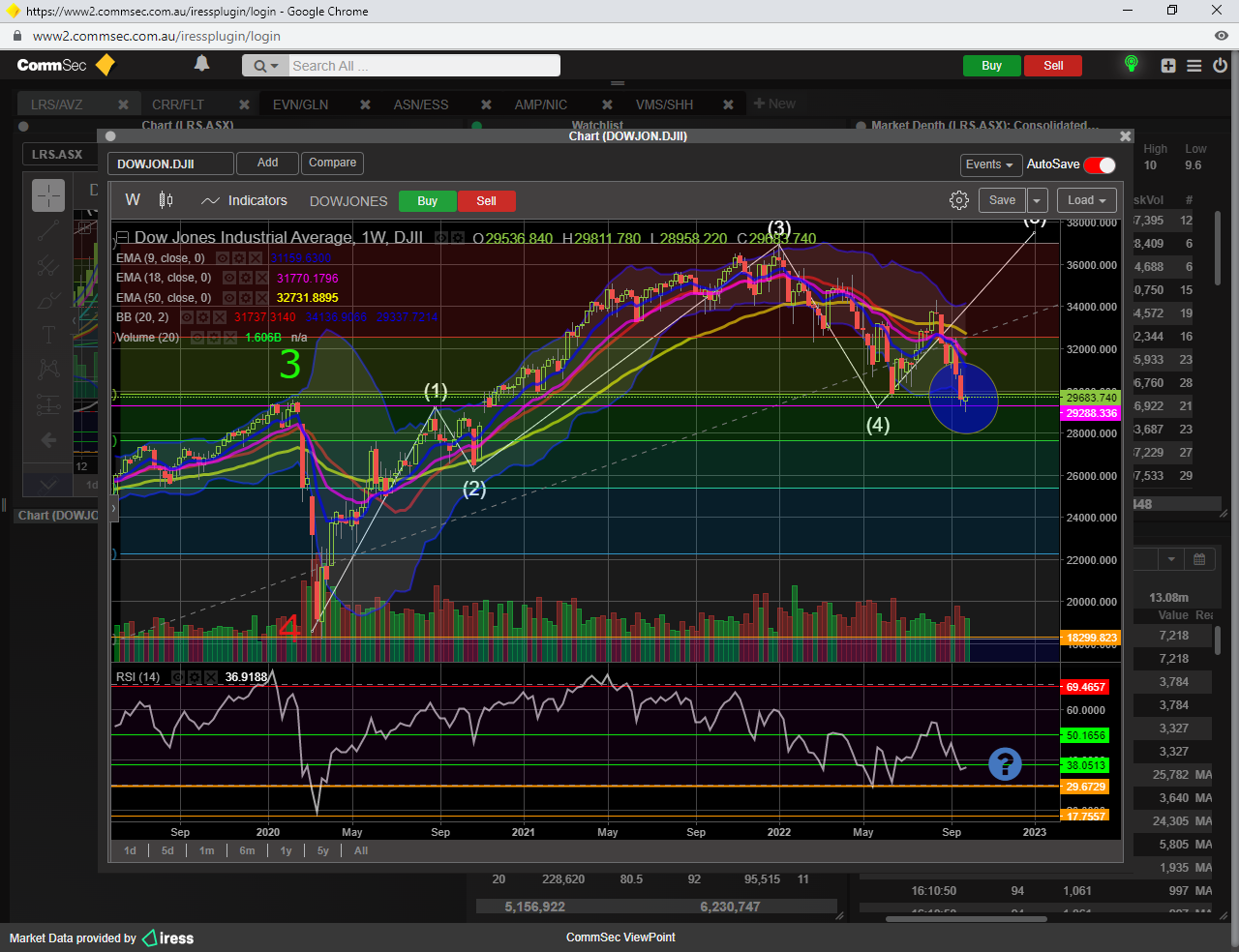Change chart type via candlestick icon
This screenshot has height=952, width=1239.
166,200
